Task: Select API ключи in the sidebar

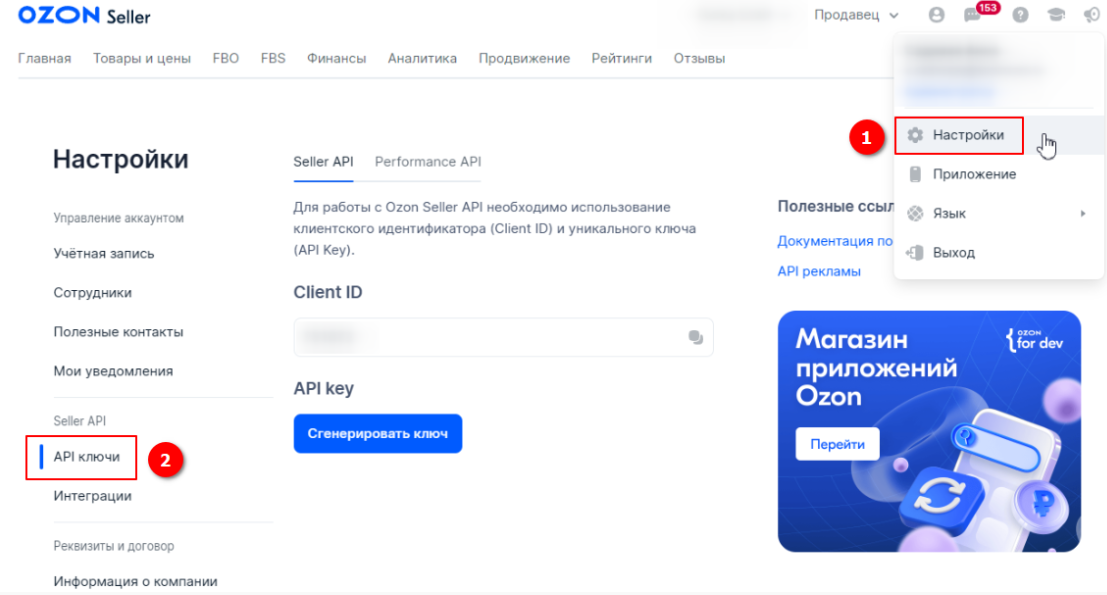Action: click(x=86, y=457)
